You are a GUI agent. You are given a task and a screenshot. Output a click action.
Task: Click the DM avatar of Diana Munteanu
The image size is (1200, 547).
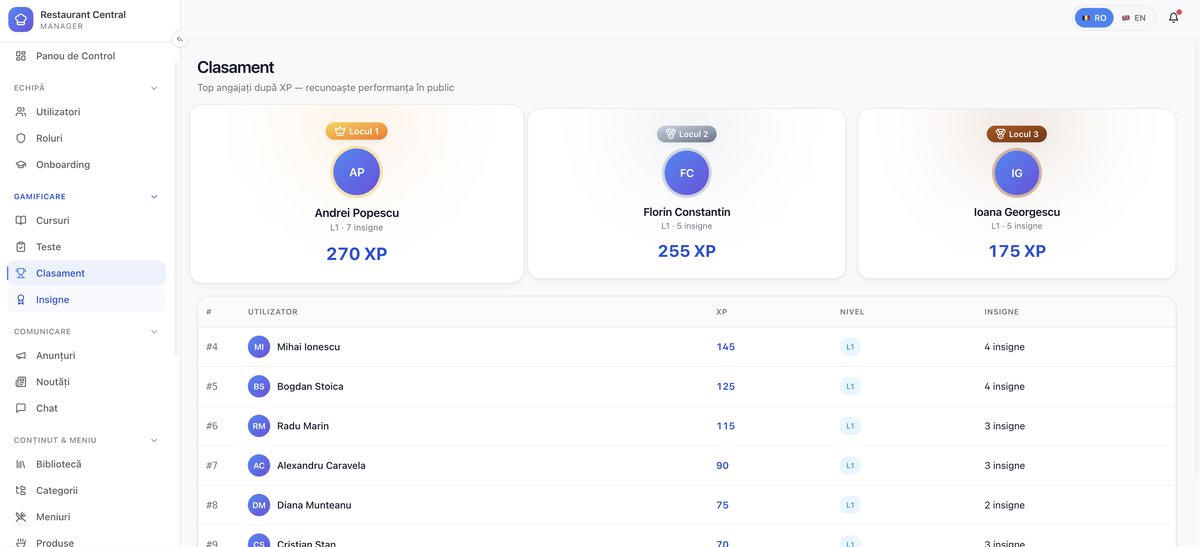(259, 505)
